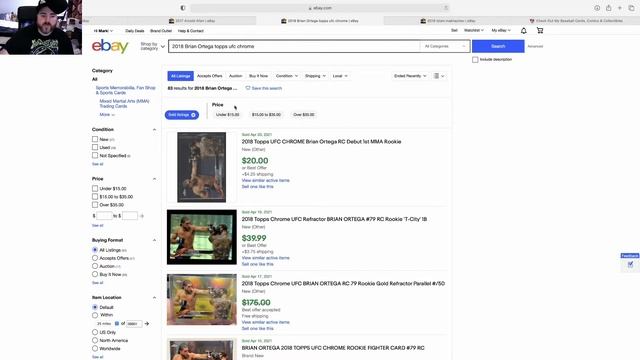Screen dimensions: 640x360
Task: Click the Under $15.00 price chip
Action: coord(227,115)
